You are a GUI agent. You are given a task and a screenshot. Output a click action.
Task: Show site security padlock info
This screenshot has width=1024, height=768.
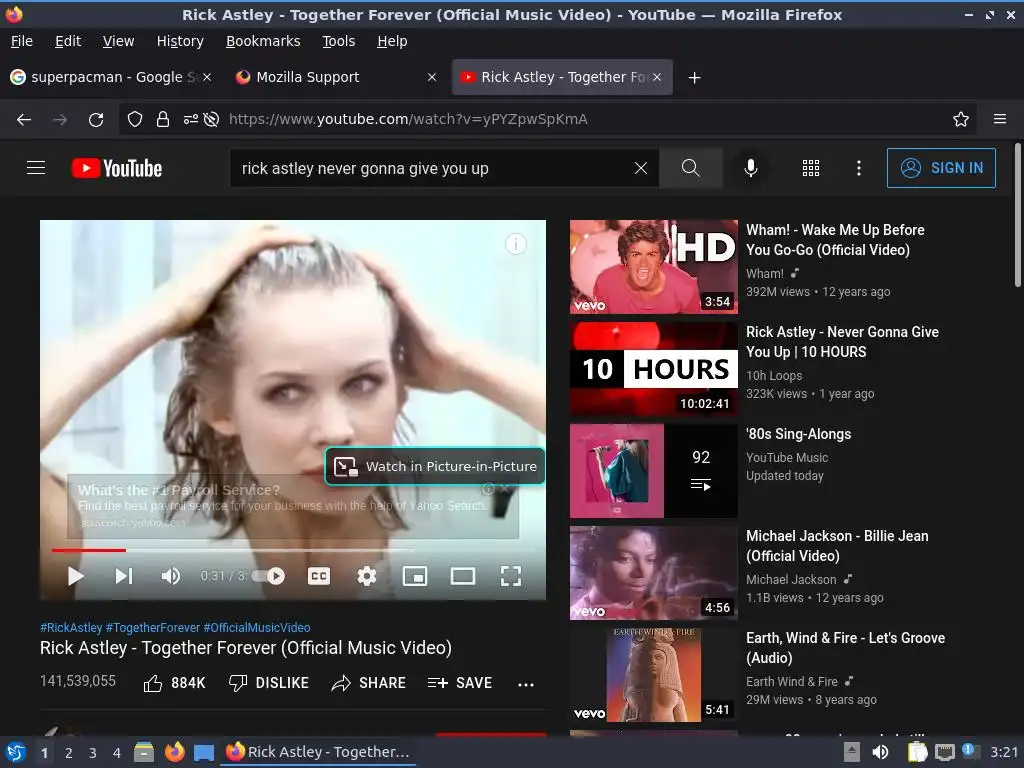163,120
